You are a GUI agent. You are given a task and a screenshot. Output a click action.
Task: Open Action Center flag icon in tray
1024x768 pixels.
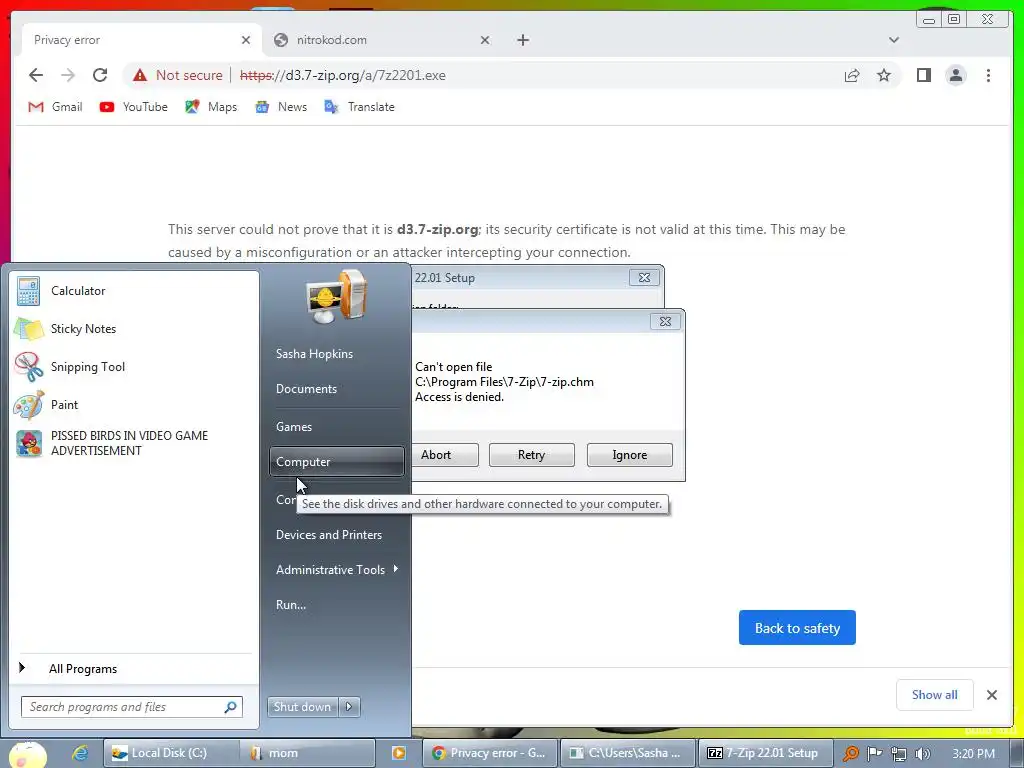click(874, 754)
